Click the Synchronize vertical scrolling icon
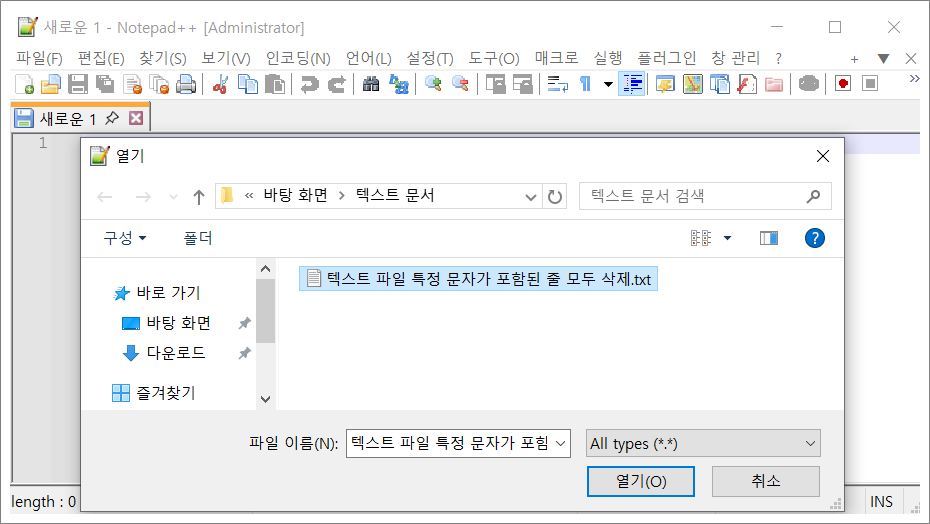930x524 pixels. click(x=495, y=84)
